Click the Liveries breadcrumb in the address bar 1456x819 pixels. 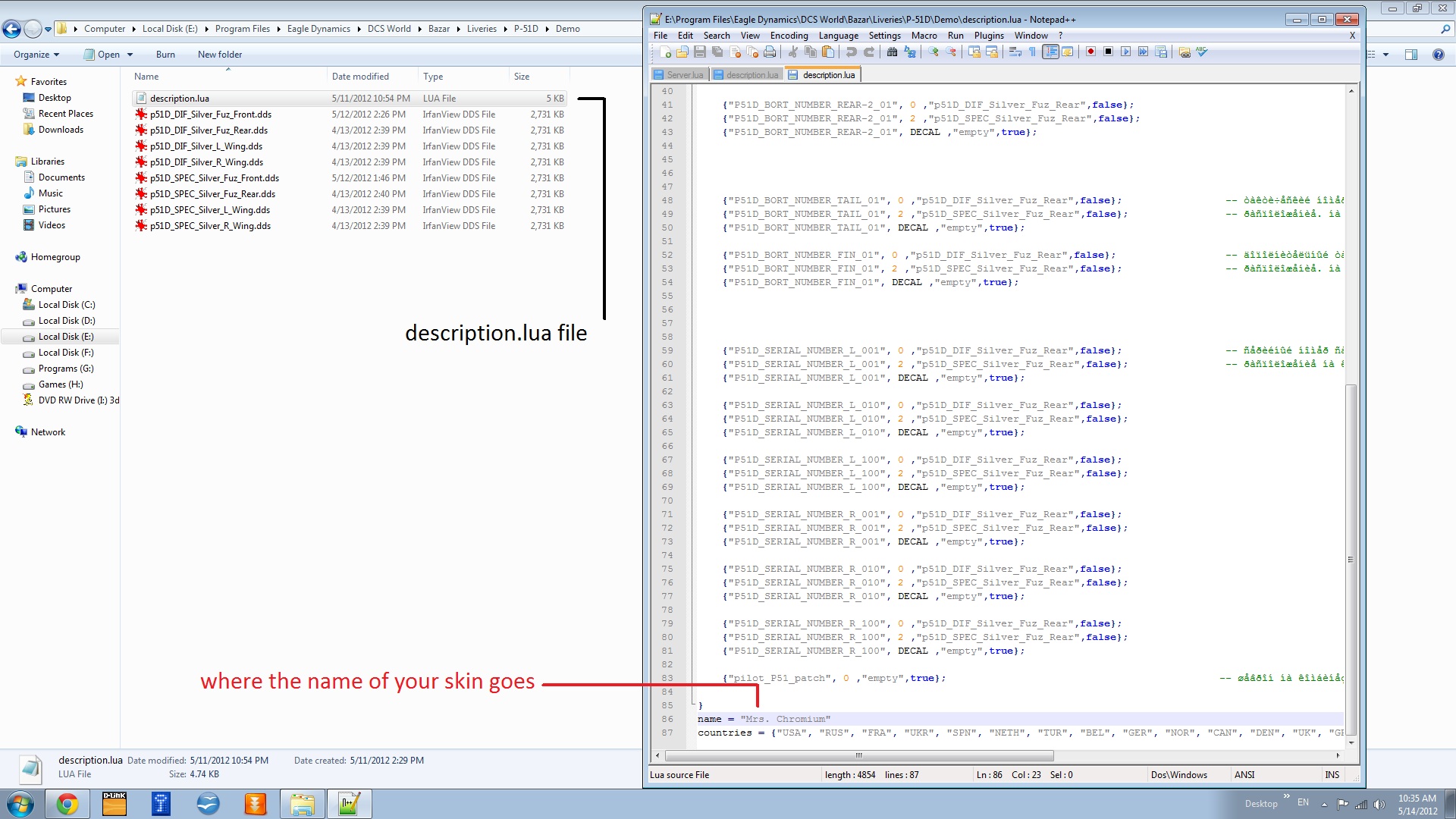(482, 29)
